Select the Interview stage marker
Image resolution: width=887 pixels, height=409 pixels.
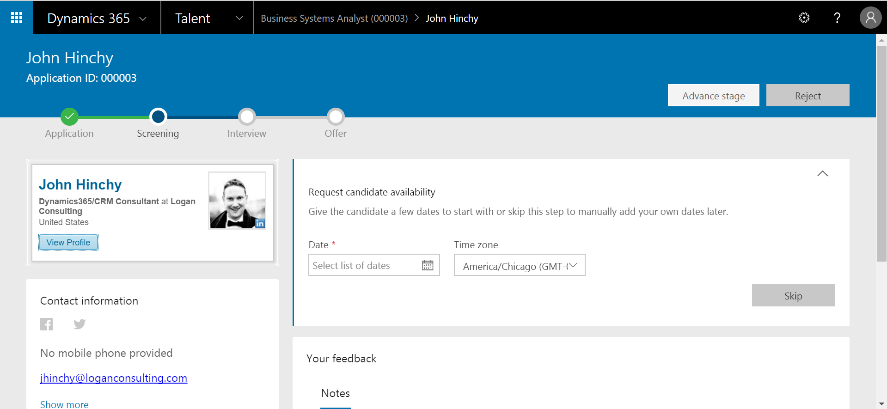[247, 116]
